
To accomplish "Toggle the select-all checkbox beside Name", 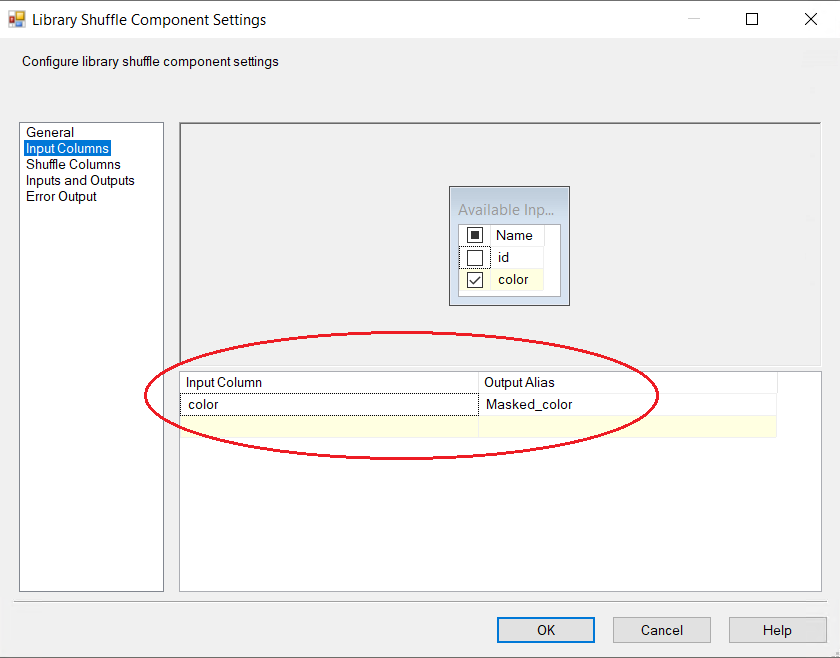I will coord(475,235).
